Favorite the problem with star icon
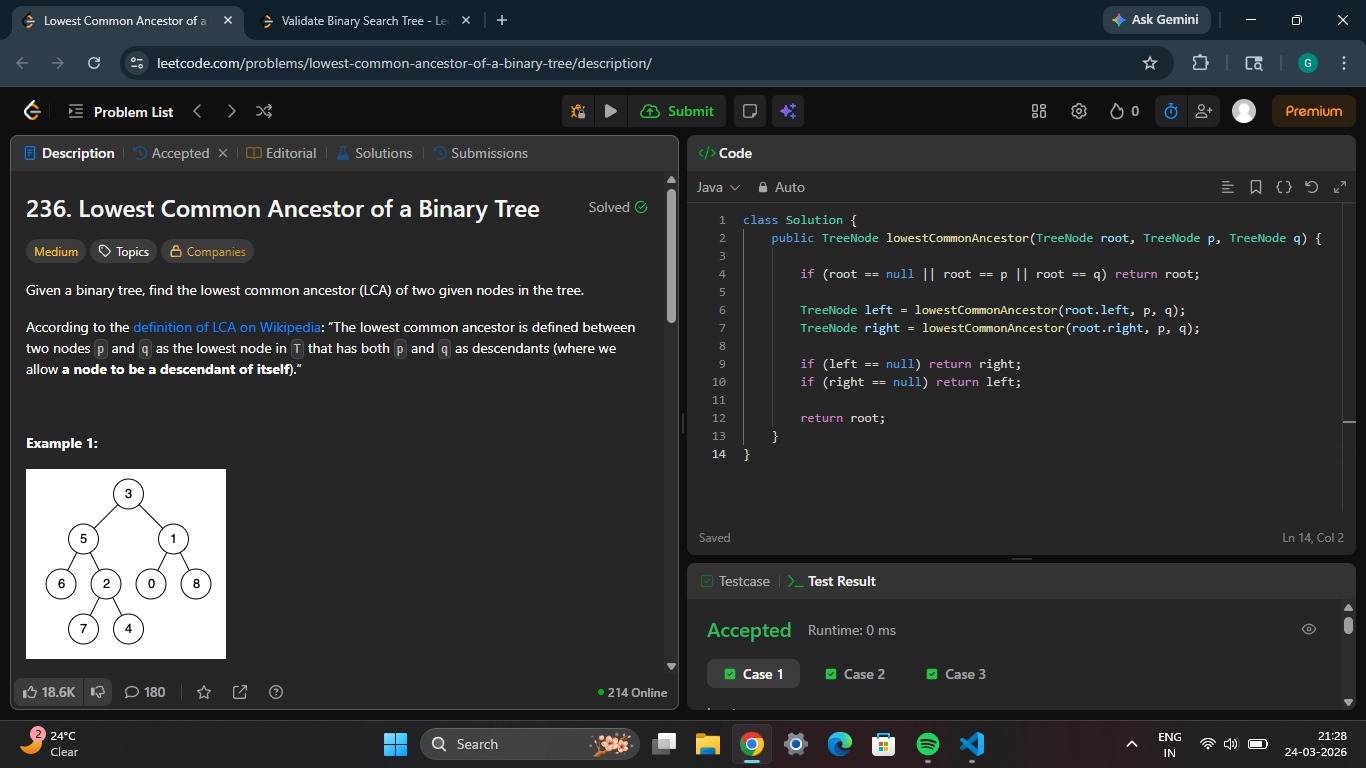 click(204, 692)
